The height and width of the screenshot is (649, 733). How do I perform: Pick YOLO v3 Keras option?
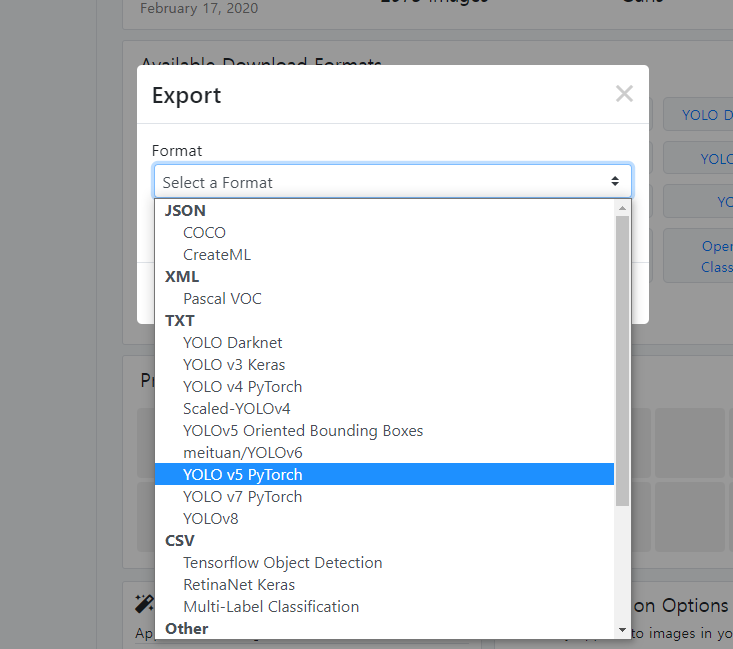pos(384,364)
